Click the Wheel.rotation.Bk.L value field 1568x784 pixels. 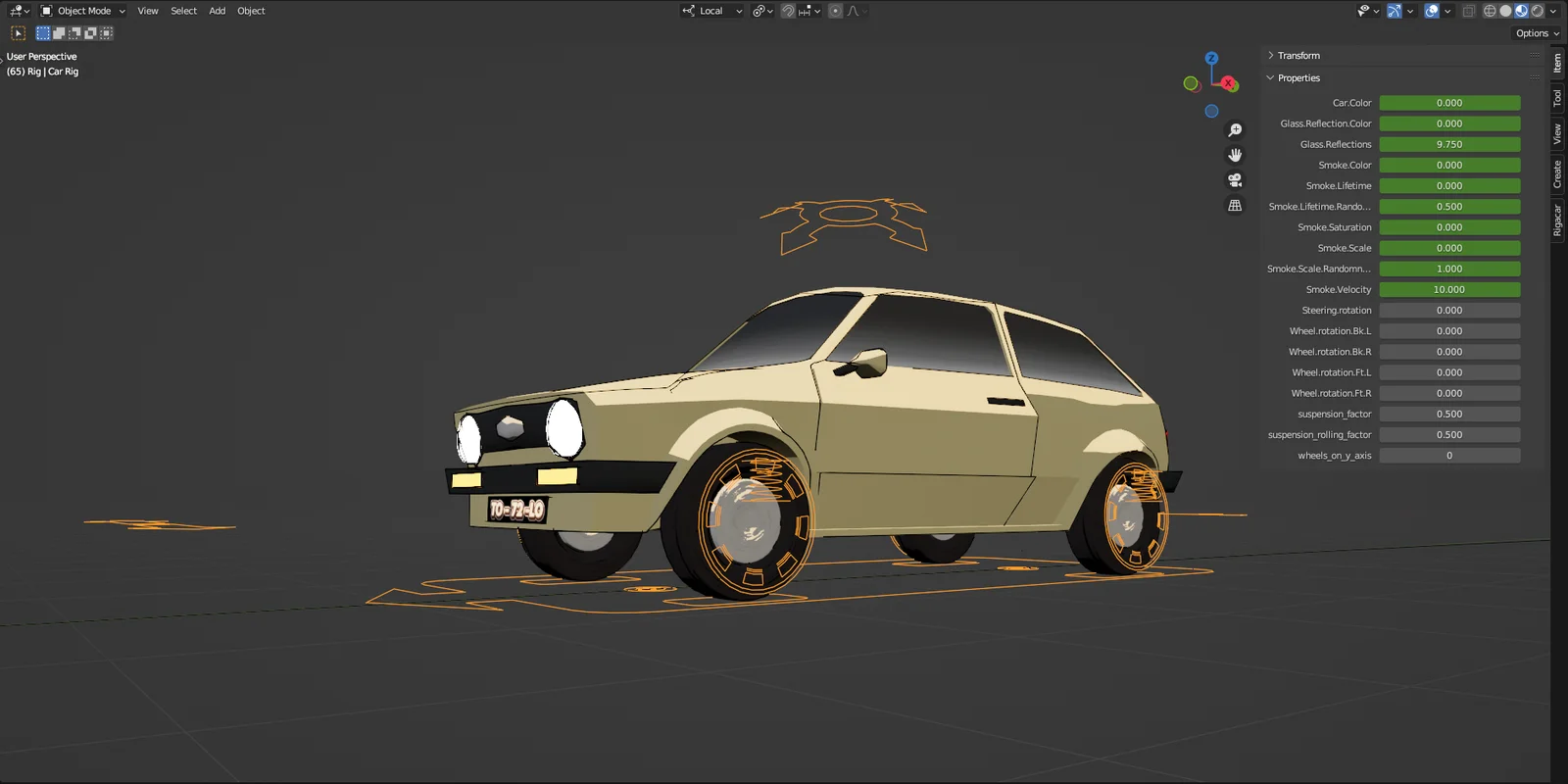(x=1449, y=331)
